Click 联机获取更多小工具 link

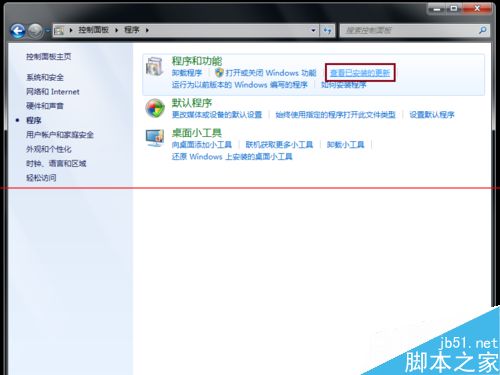pyautogui.click(x=279, y=145)
